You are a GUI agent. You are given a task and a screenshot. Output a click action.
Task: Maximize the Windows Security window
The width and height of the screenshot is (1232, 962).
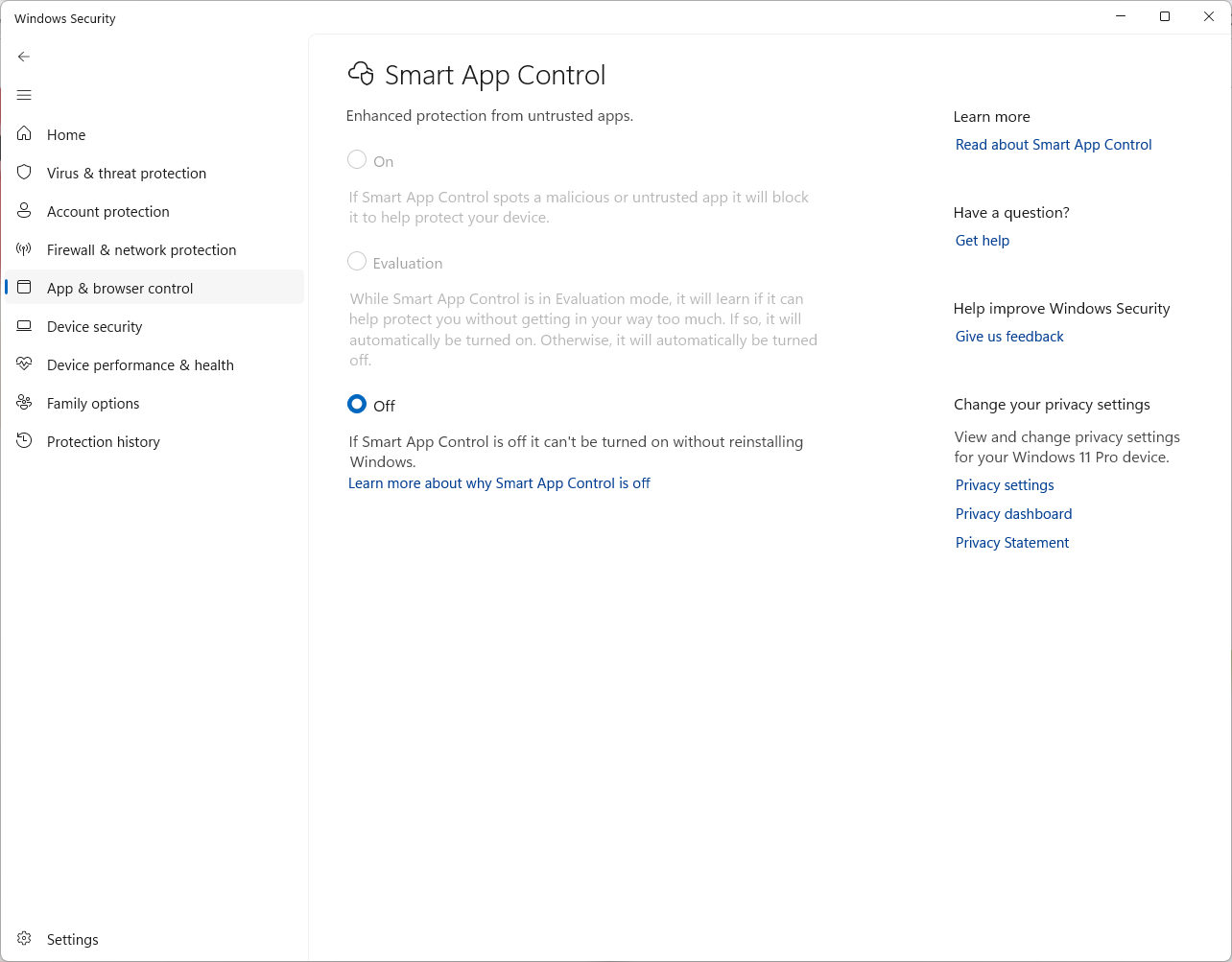pos(1165,16)
